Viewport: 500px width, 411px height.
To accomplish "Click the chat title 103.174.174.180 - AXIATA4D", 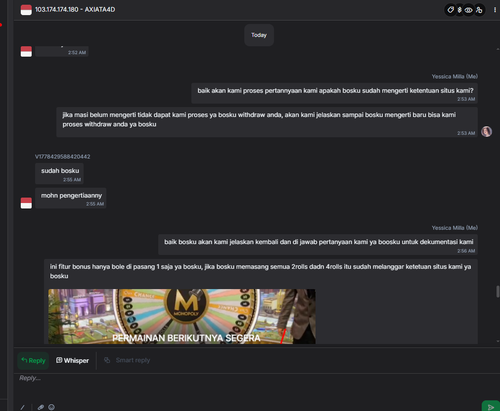I will click(75, 10).
